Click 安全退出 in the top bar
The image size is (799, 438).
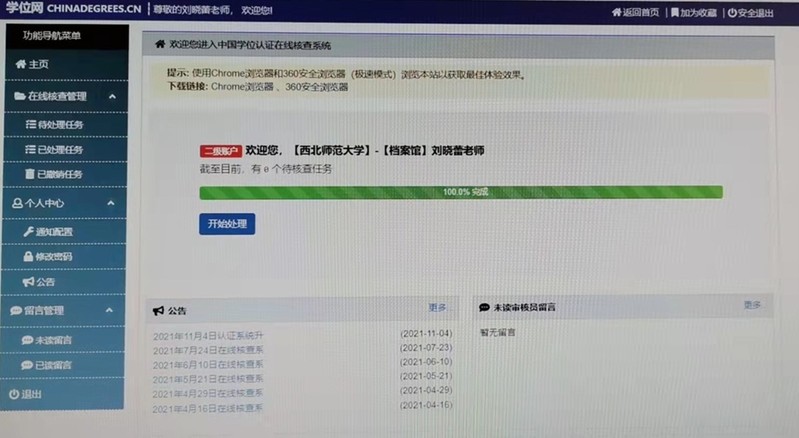click(750, 13)
